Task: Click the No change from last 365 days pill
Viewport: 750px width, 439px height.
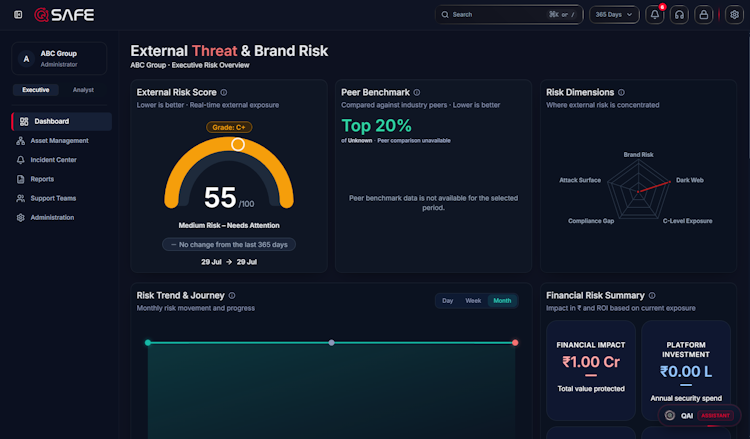Action: (229, 244)
